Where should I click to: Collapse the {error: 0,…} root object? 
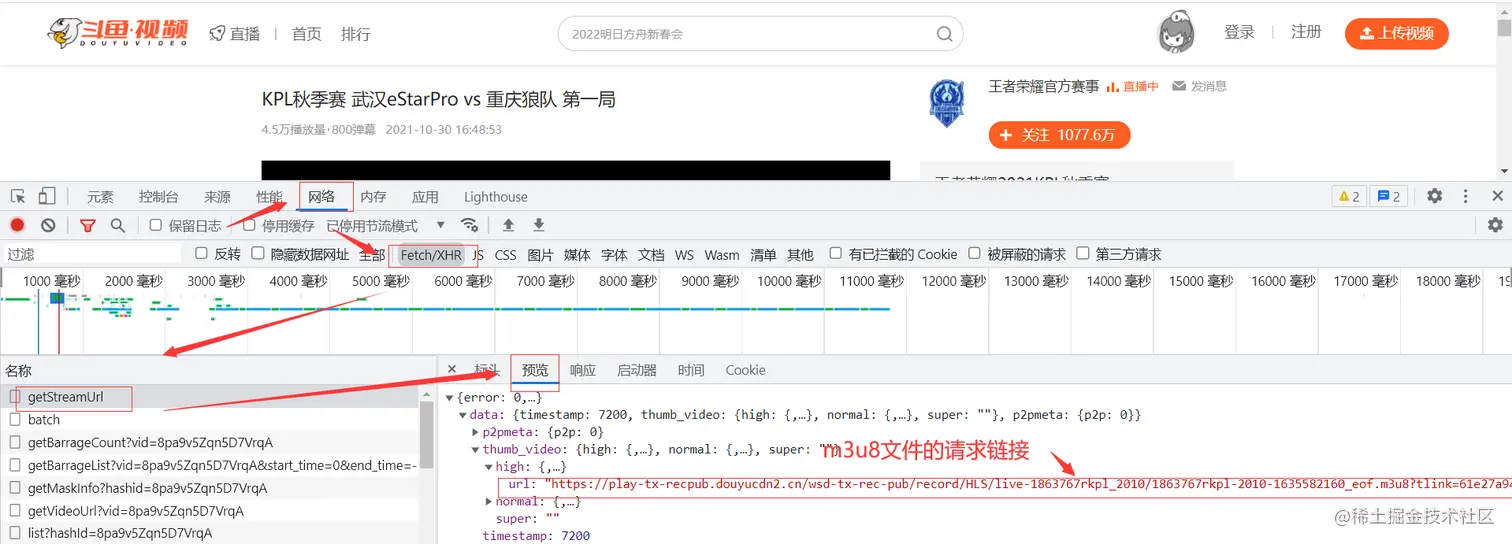click(x=450, y=397)
